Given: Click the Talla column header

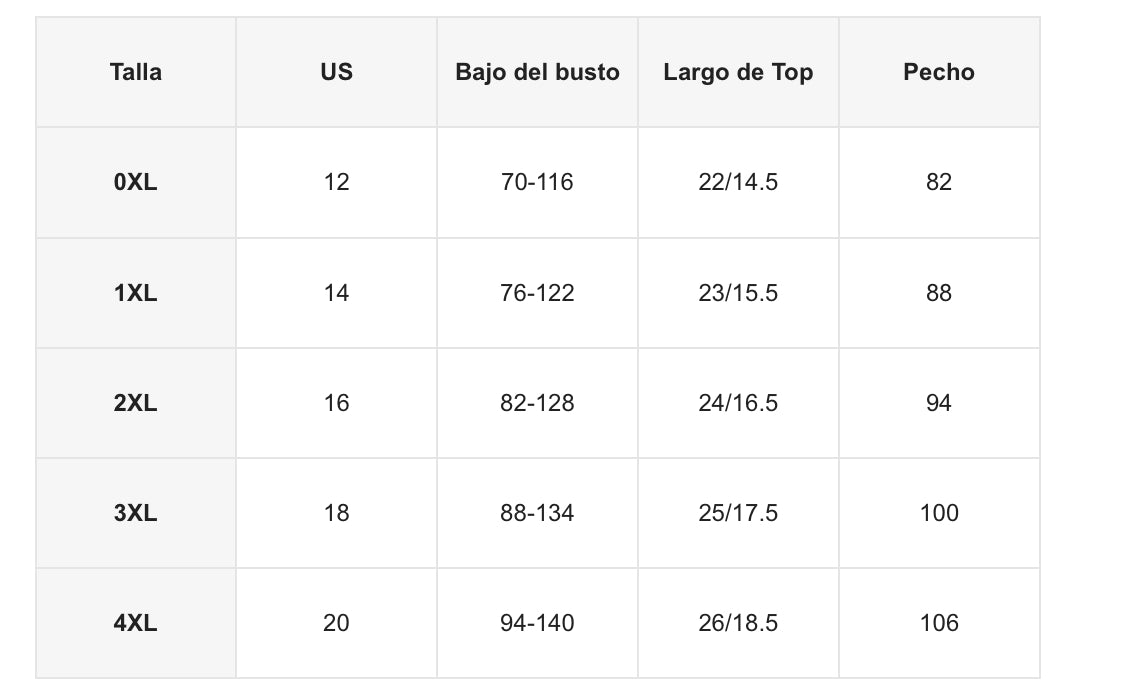Looking at the screenshot, I should click(136, 72).
